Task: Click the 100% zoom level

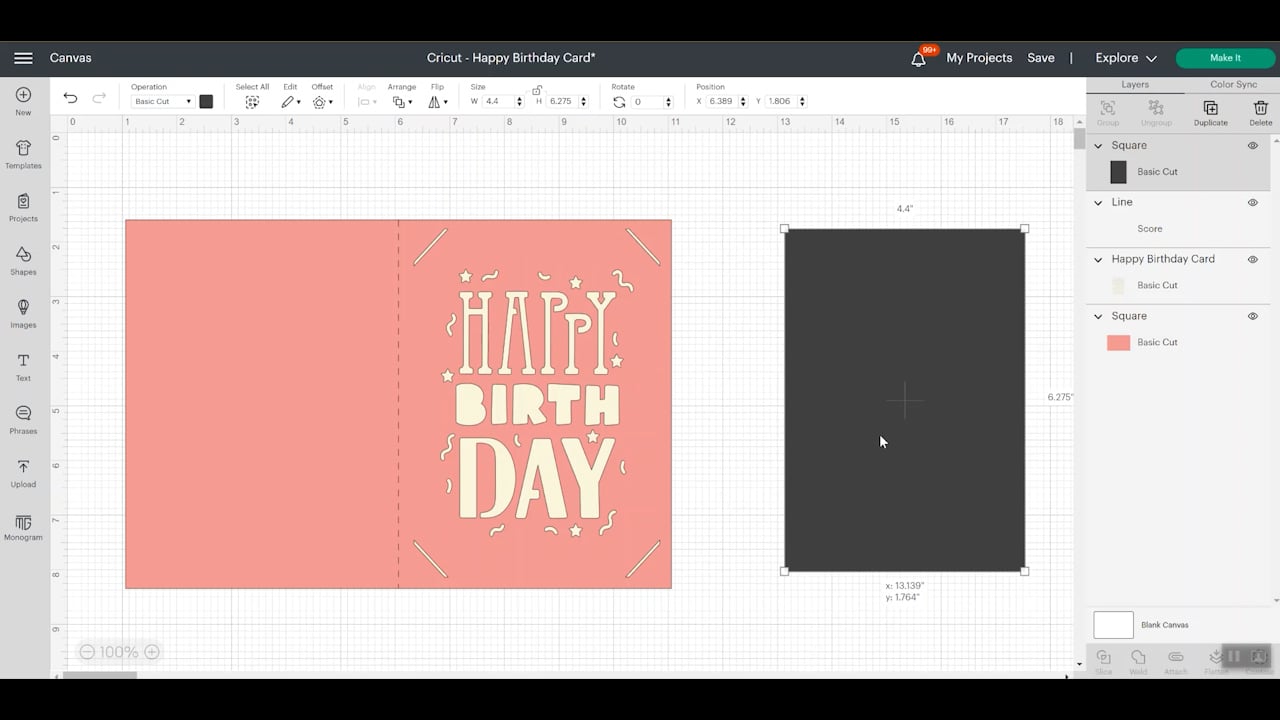Action: click(x=119, y=652)
